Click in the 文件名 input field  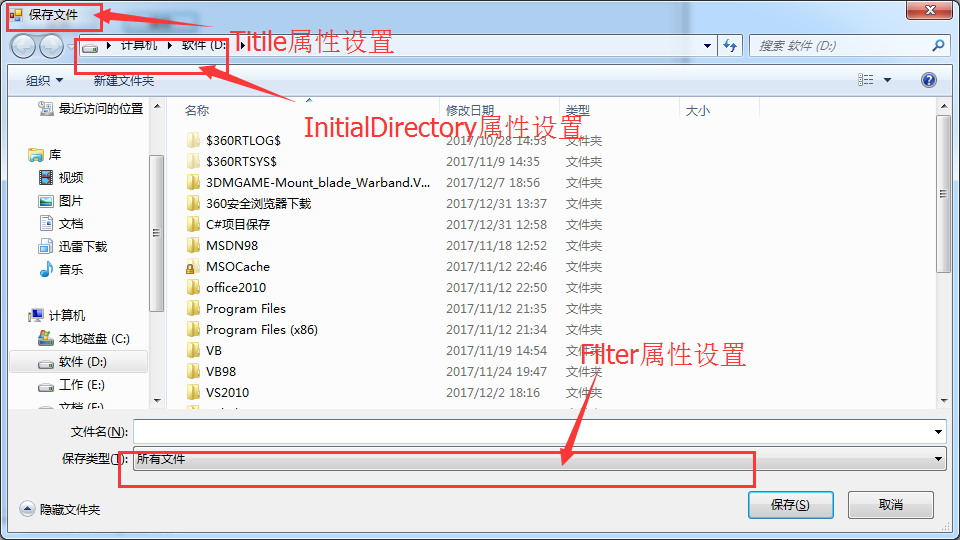point(533,432)
